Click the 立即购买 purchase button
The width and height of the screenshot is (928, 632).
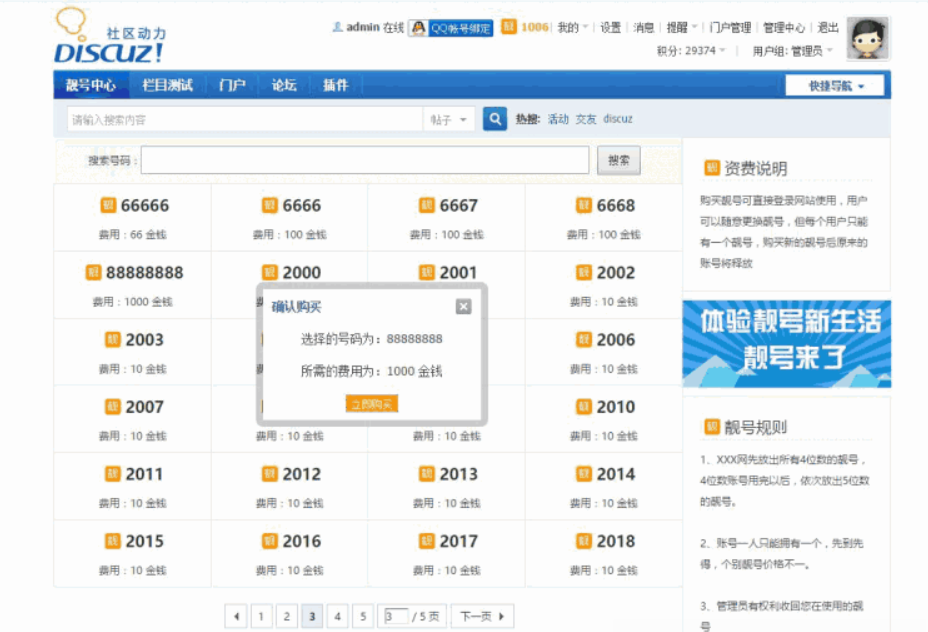(x=371, y=404)
